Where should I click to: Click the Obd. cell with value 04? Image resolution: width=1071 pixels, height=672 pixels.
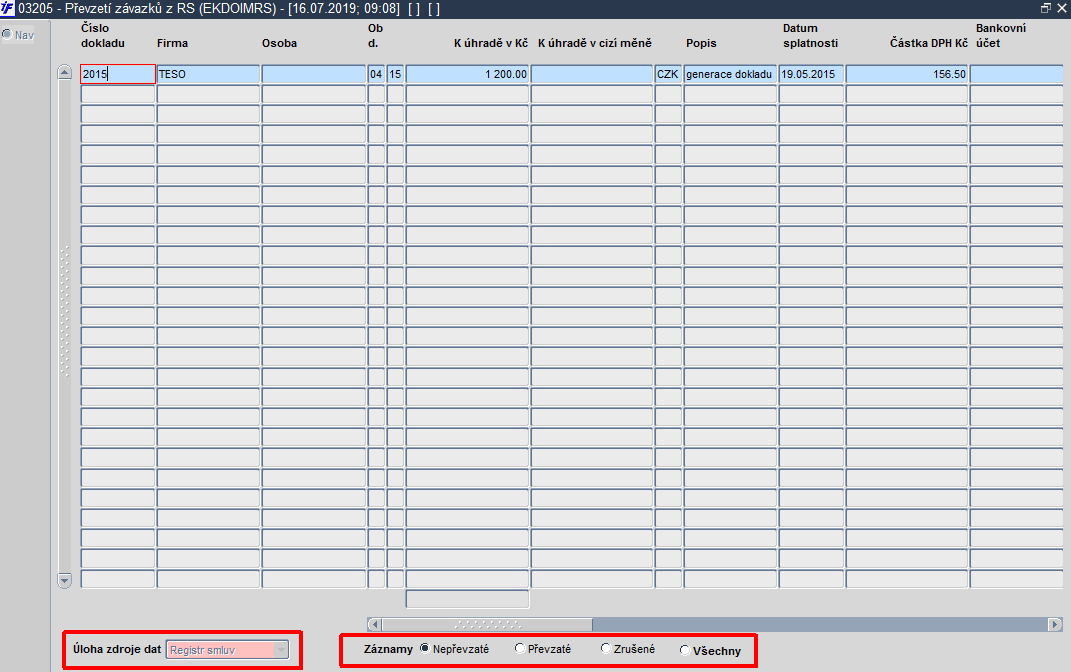tap(376, 74)
